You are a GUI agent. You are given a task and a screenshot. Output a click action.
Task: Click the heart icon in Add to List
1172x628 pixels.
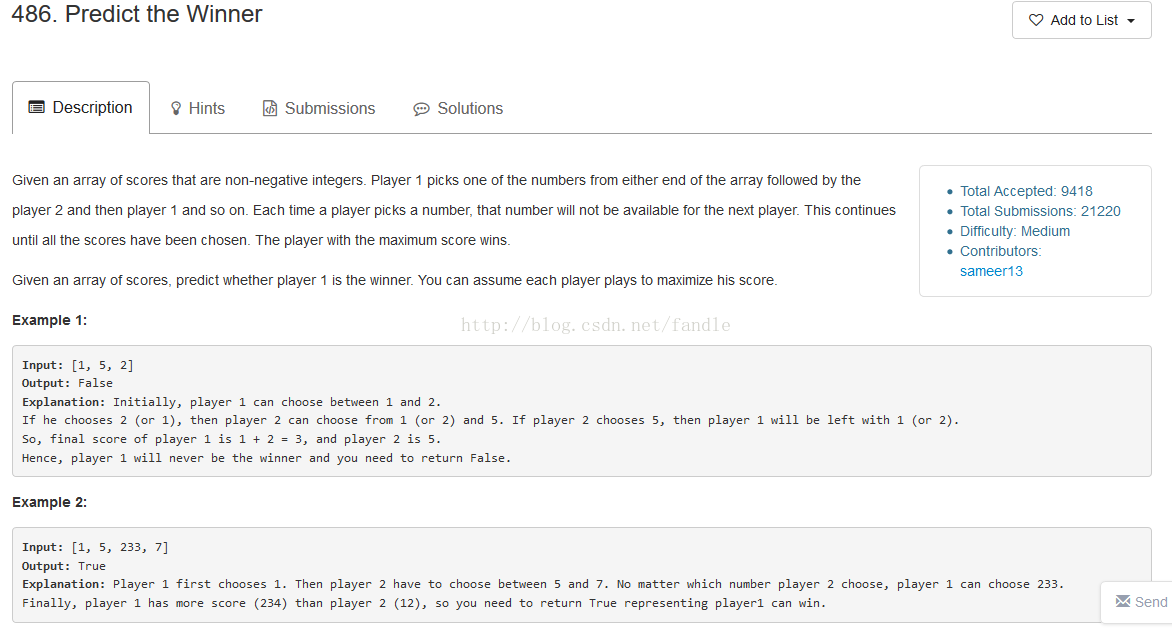click(x=1035, y=20)
